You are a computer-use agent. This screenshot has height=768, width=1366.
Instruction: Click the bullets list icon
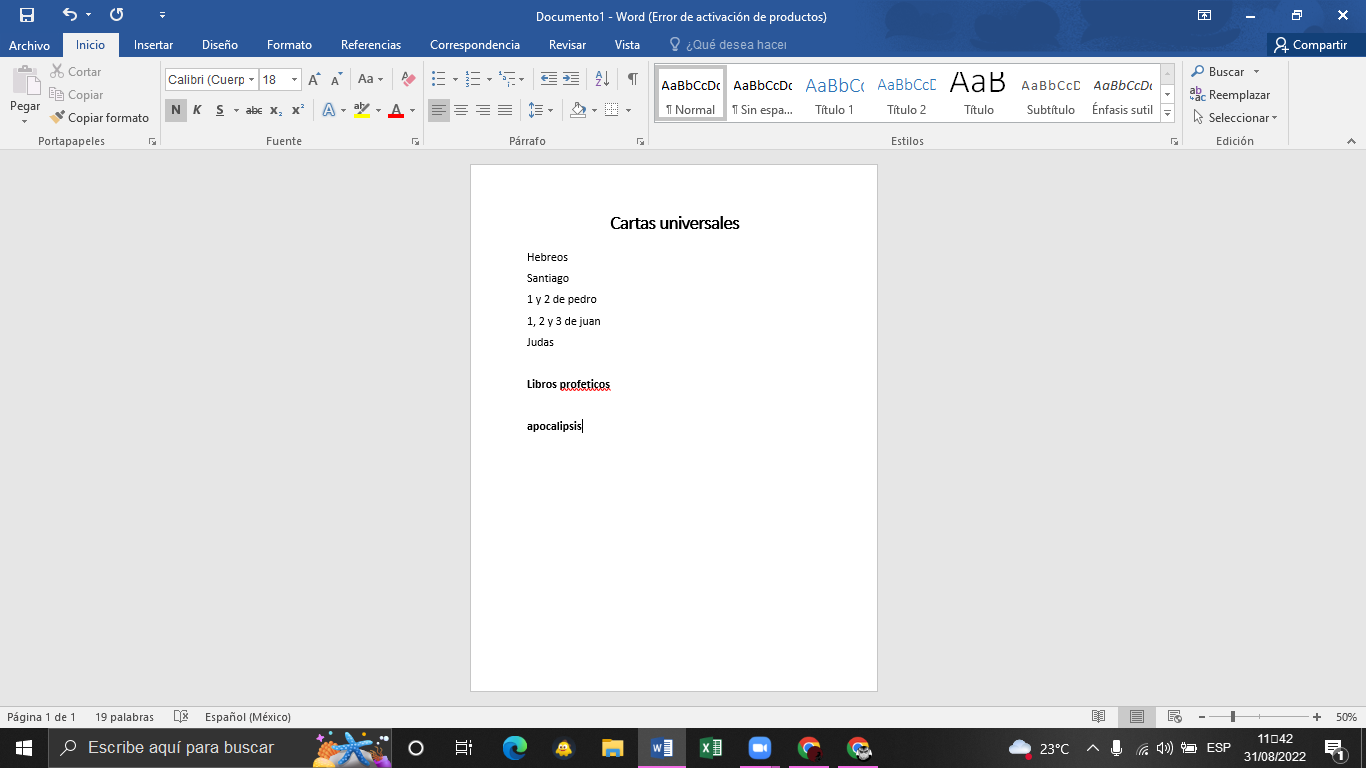point(438,79)
